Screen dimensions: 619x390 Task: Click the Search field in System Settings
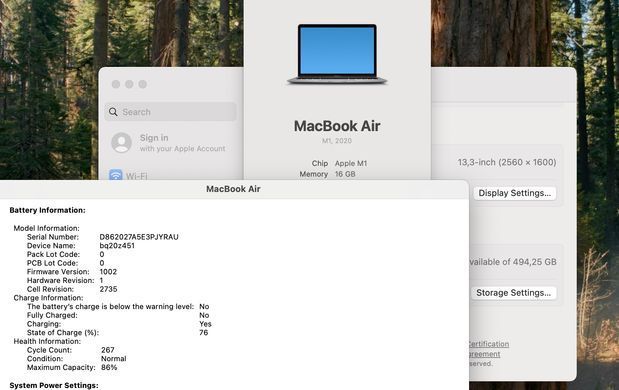pos(171,112)
